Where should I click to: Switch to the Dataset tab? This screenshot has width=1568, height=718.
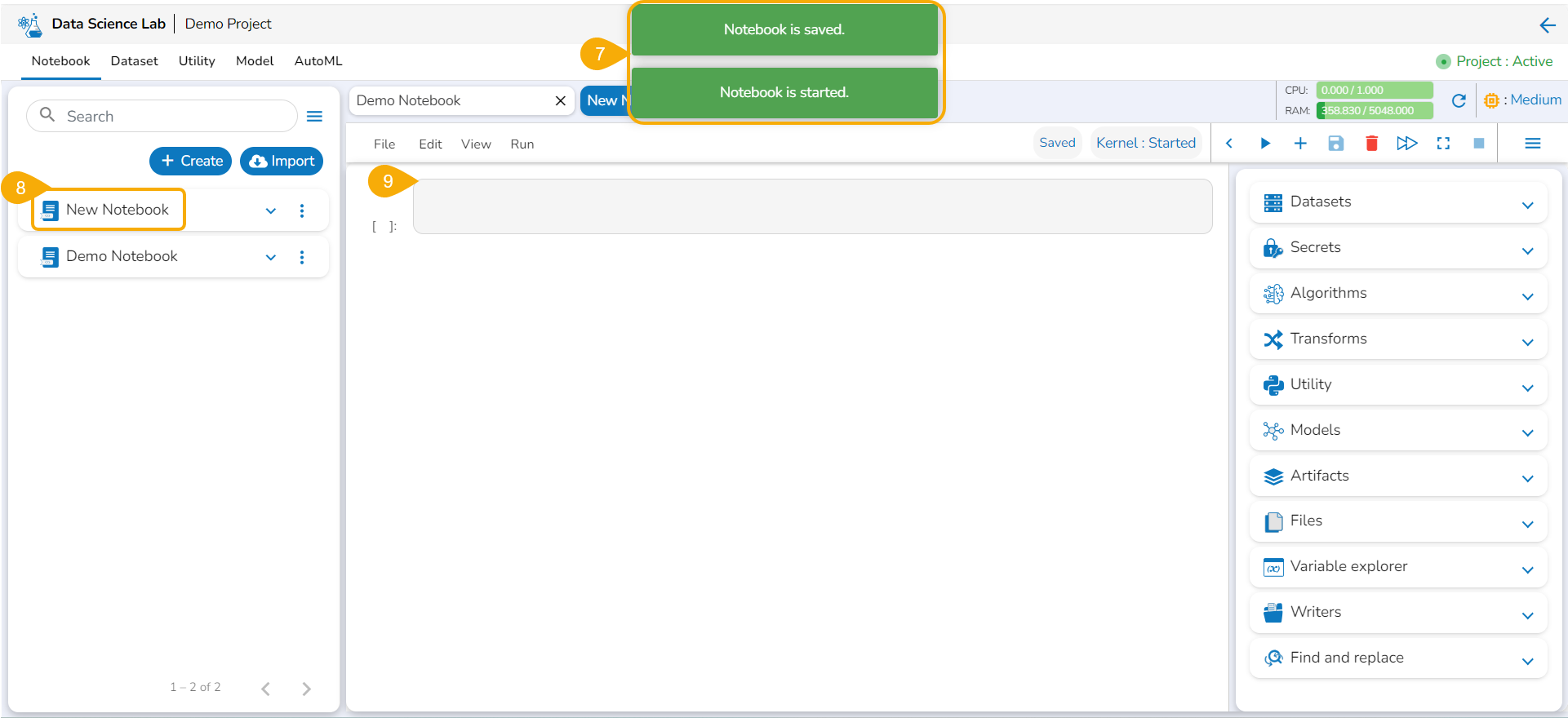[135, 61]
